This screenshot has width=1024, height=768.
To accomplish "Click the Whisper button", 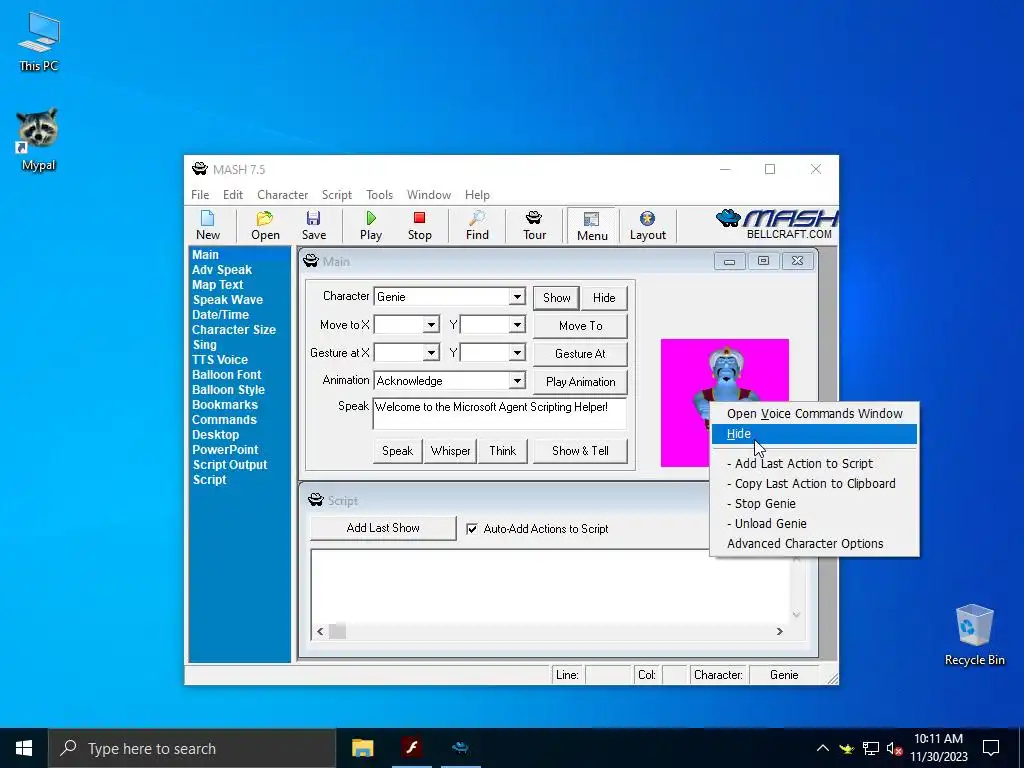I will 451,451.
